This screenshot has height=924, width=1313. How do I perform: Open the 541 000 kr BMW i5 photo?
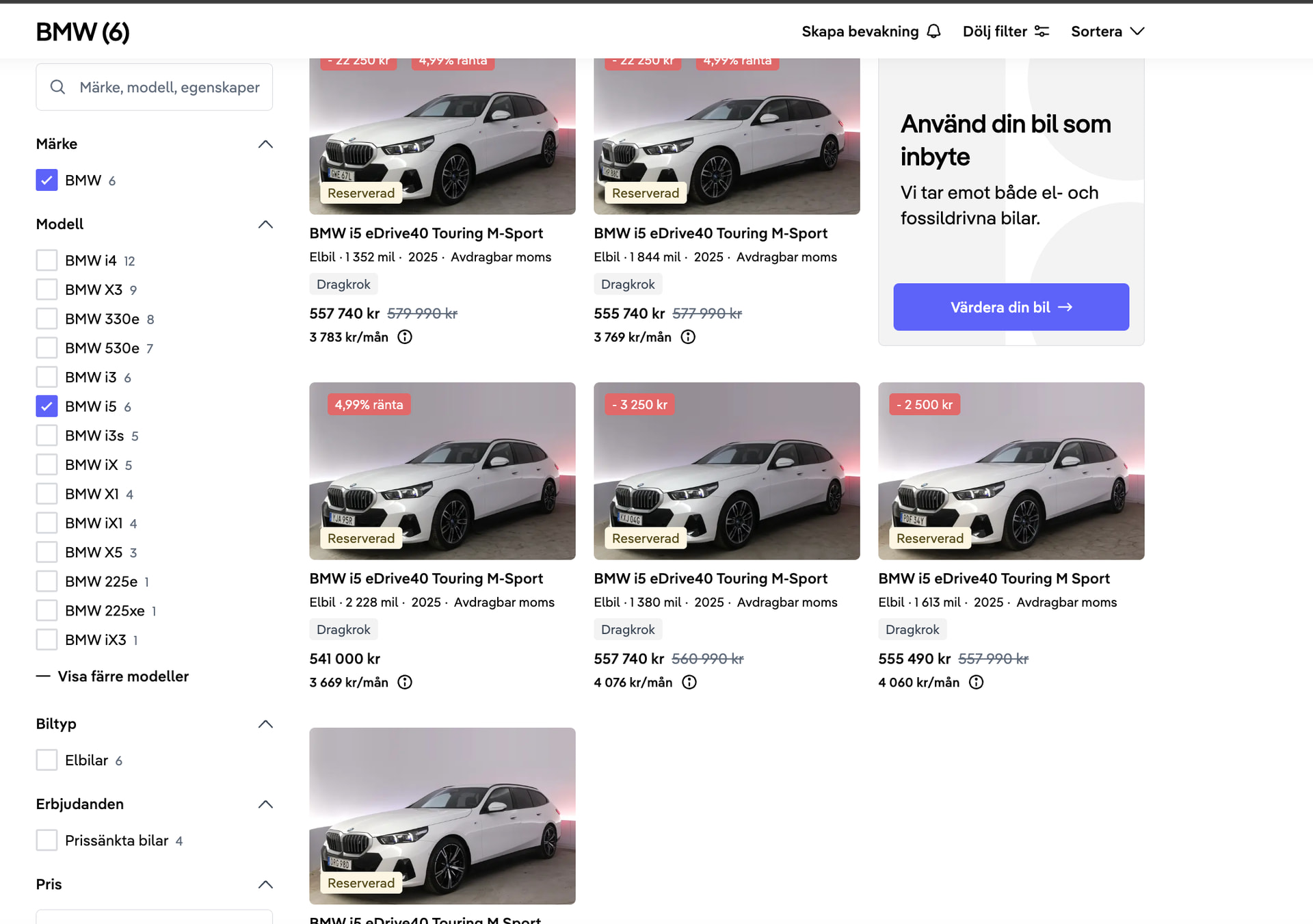442,471
